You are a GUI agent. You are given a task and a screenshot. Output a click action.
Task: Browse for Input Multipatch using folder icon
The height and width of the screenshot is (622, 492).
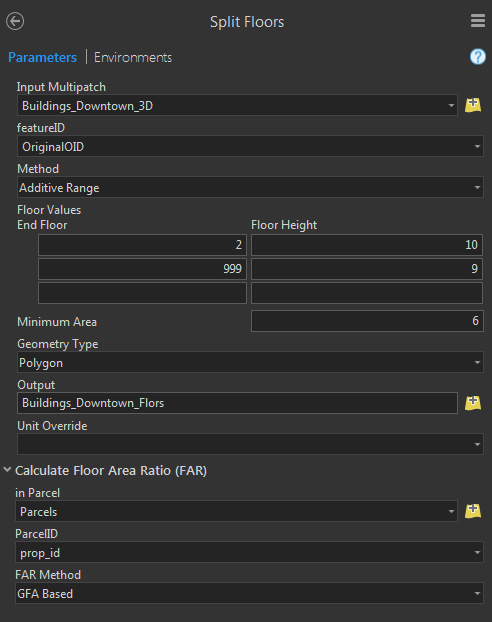473,105
